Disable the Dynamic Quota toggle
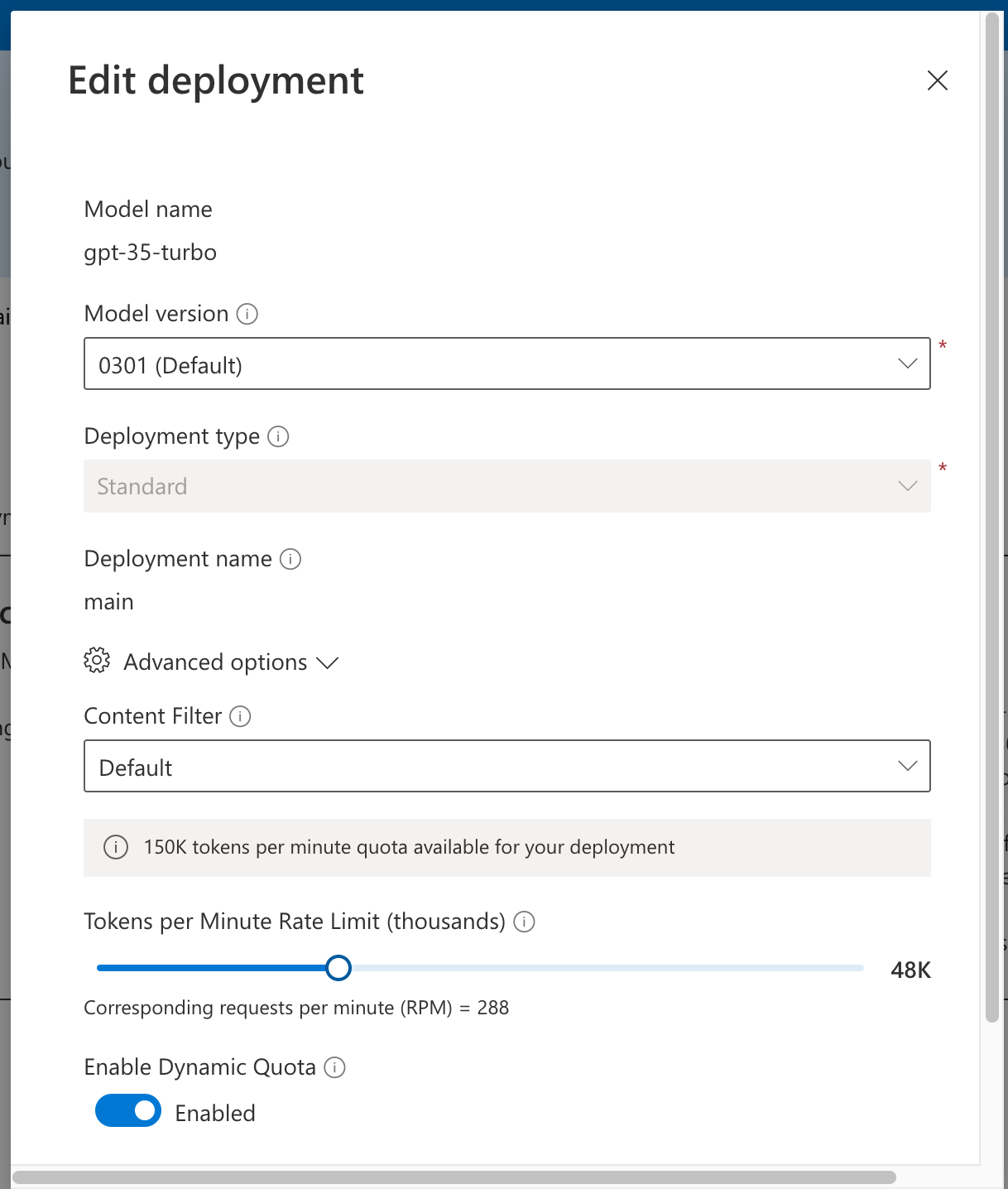 [x=128, y=1111]
